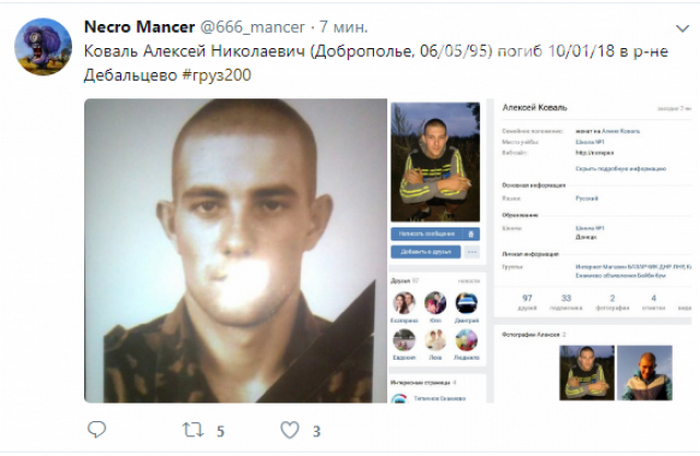Open the #груз200 hashtag
This screenshot has height=456, width=700.
coord(217,75)
